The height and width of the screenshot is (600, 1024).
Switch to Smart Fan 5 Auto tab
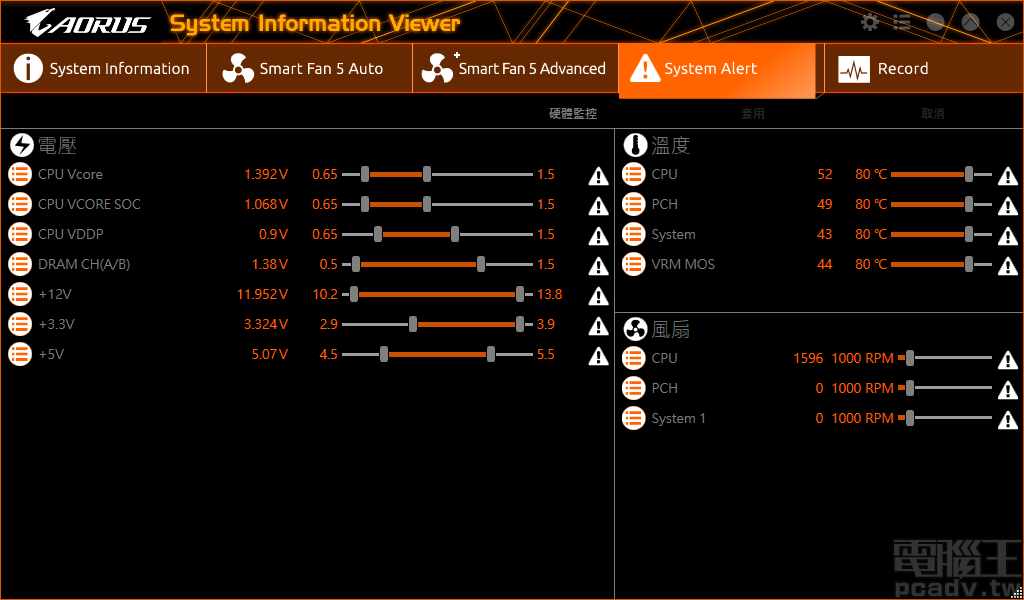310,69
